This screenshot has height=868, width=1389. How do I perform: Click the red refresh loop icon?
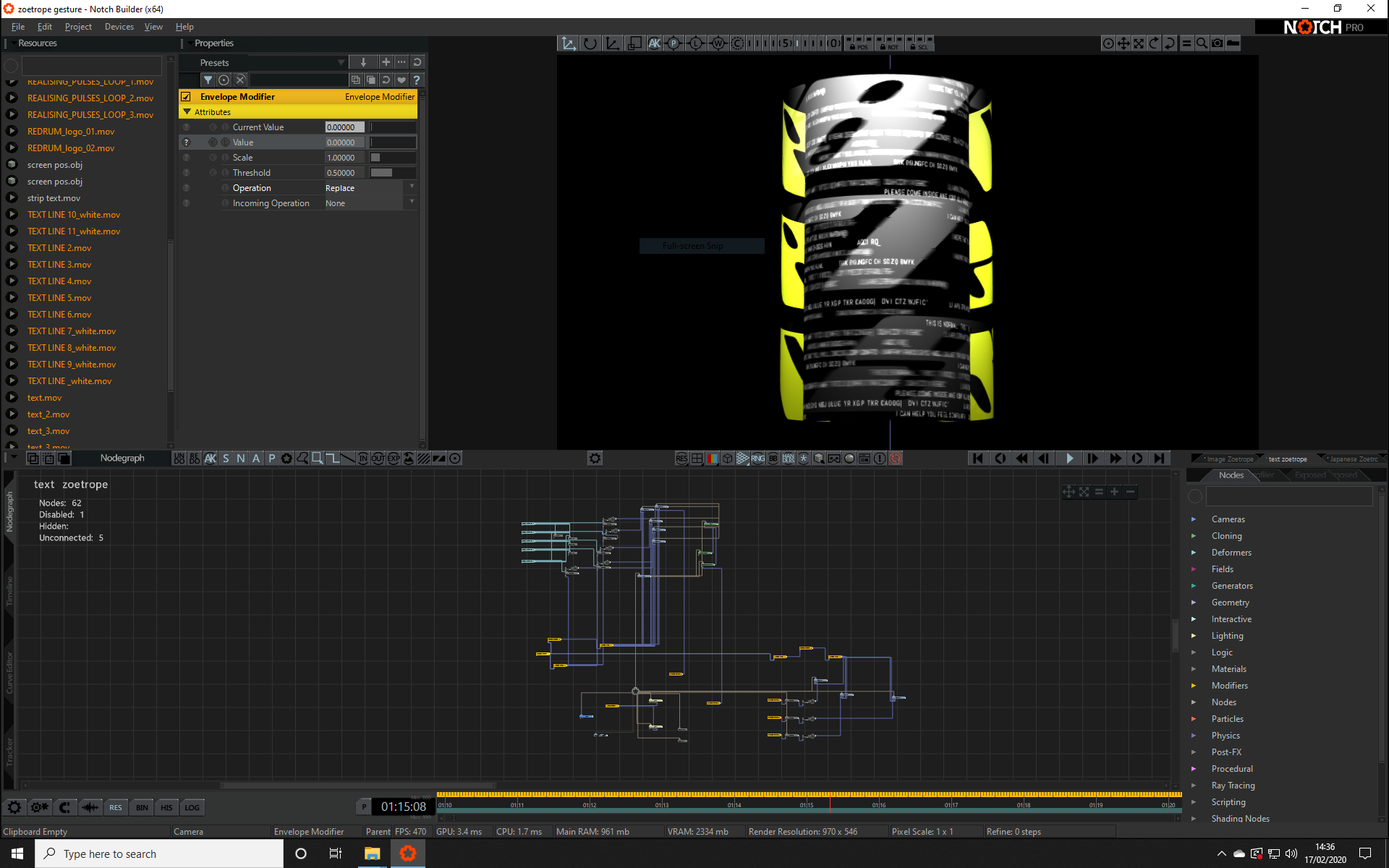[896, 459]
